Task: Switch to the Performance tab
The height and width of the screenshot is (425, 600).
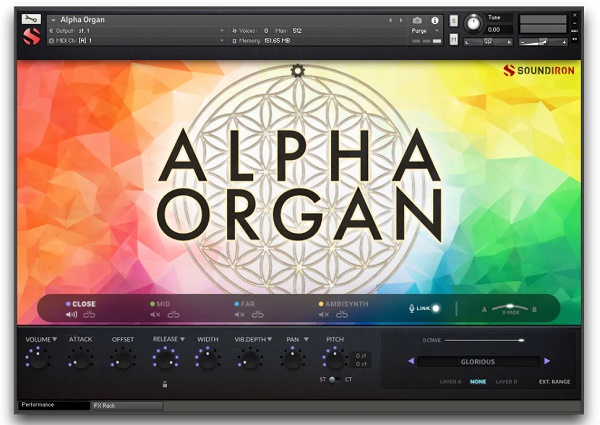Action: pyautogui.click(x=54, y=405)
